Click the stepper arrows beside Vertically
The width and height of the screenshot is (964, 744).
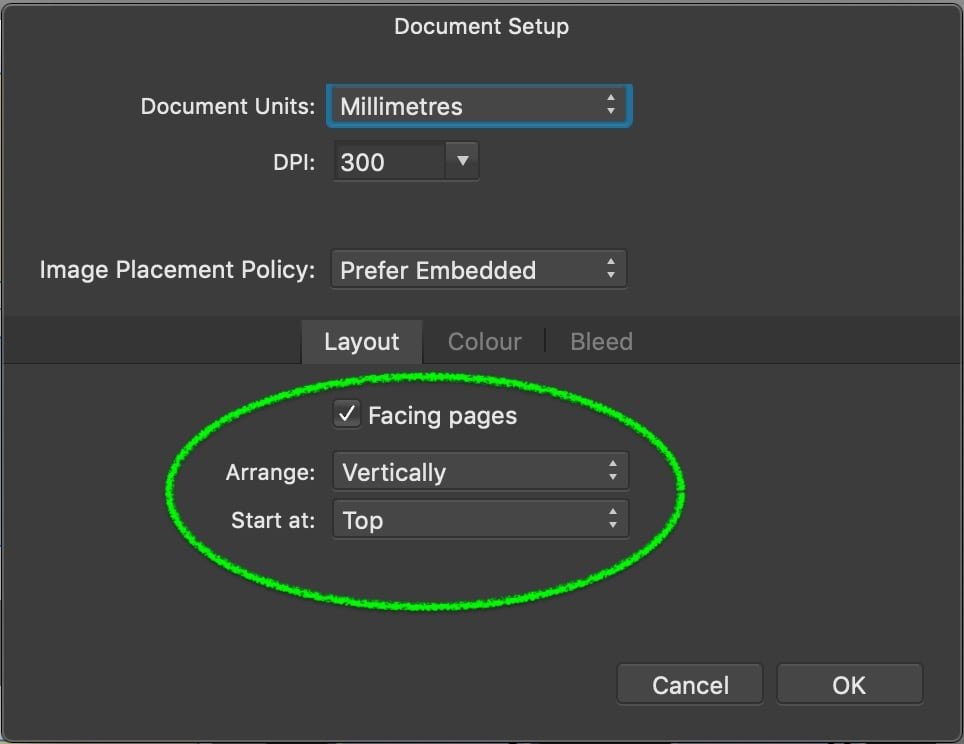pos(613,470)
